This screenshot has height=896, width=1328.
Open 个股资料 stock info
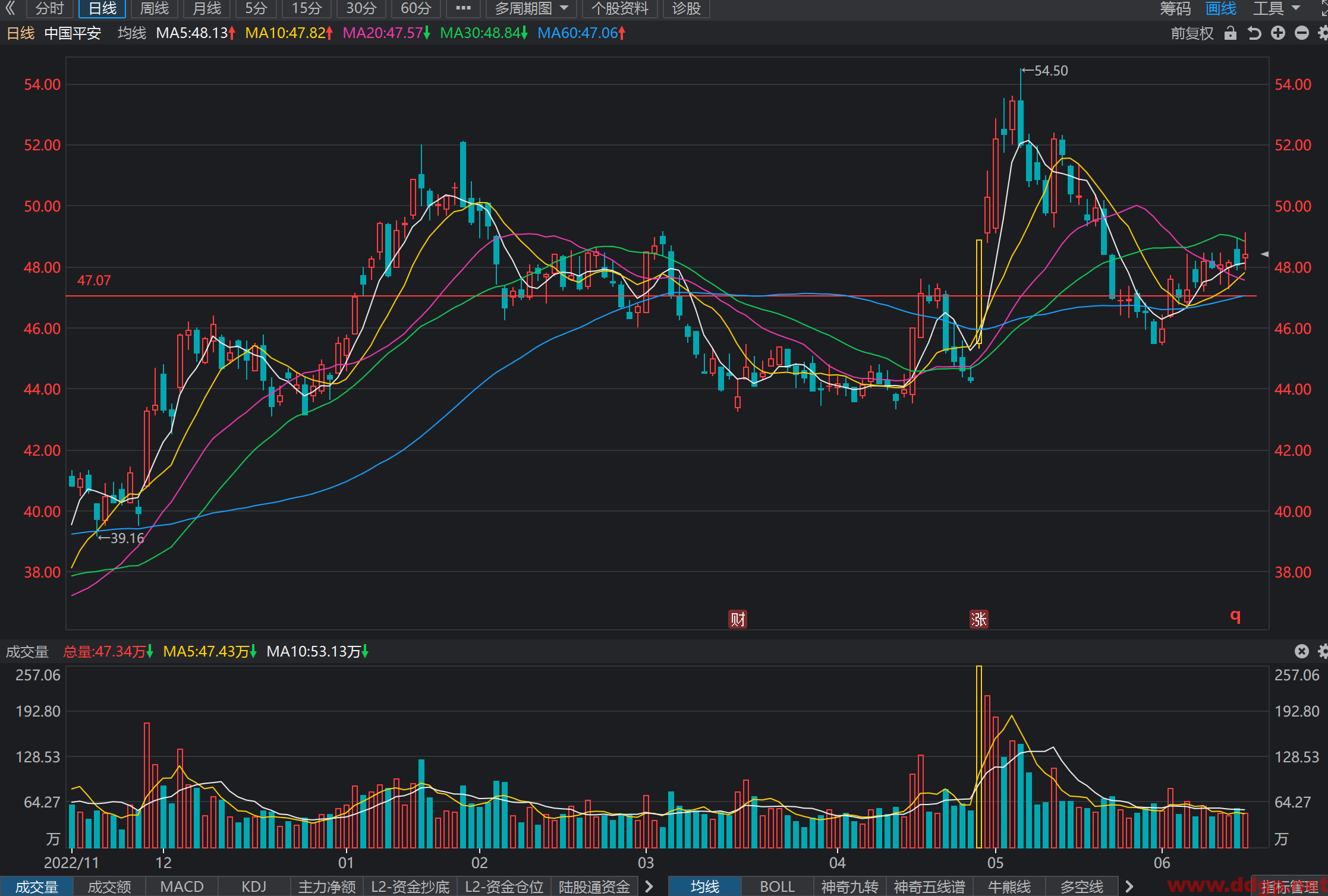[x=619, y=8]
